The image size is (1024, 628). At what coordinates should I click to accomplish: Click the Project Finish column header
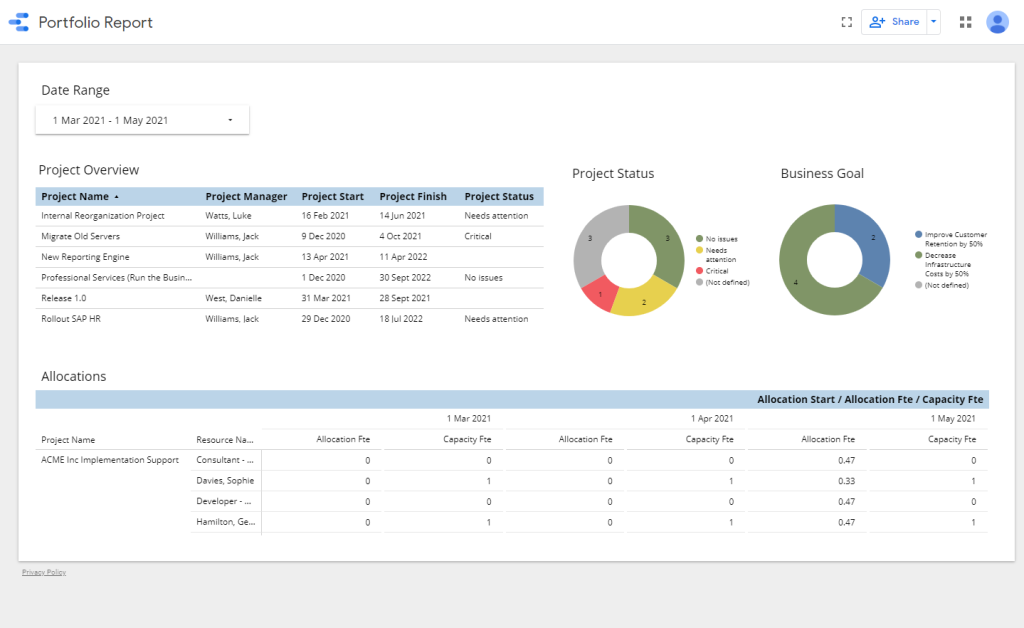pyautogui.click(x=413, y=197)
